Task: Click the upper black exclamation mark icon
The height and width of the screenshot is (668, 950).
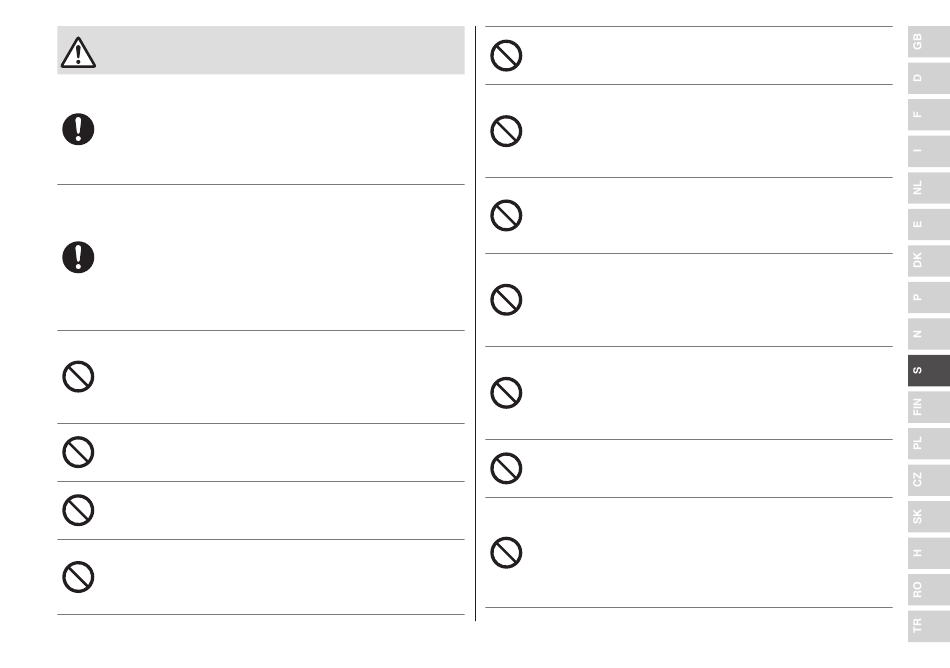Action: coord(78,129)
